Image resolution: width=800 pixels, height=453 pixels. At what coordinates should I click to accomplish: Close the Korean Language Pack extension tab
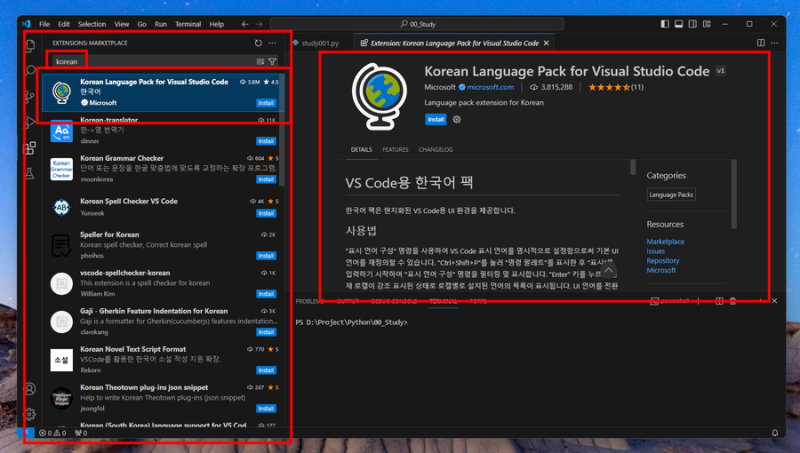click(546, 43)
